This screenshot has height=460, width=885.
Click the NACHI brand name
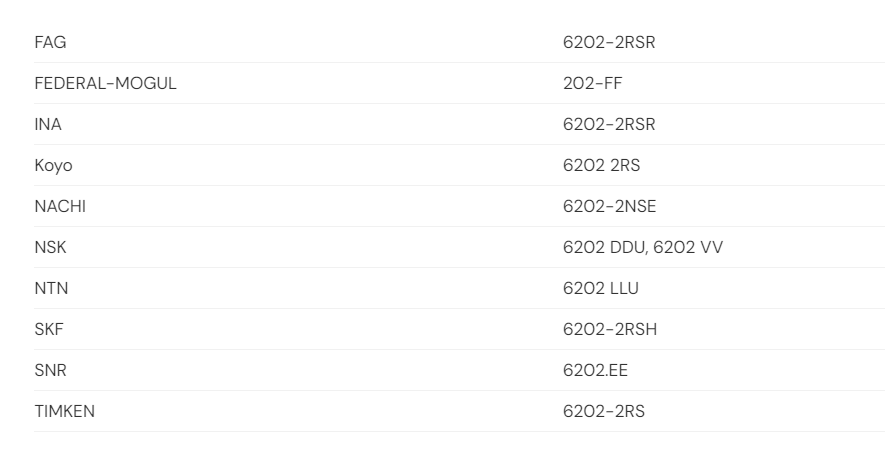[60, 206]
